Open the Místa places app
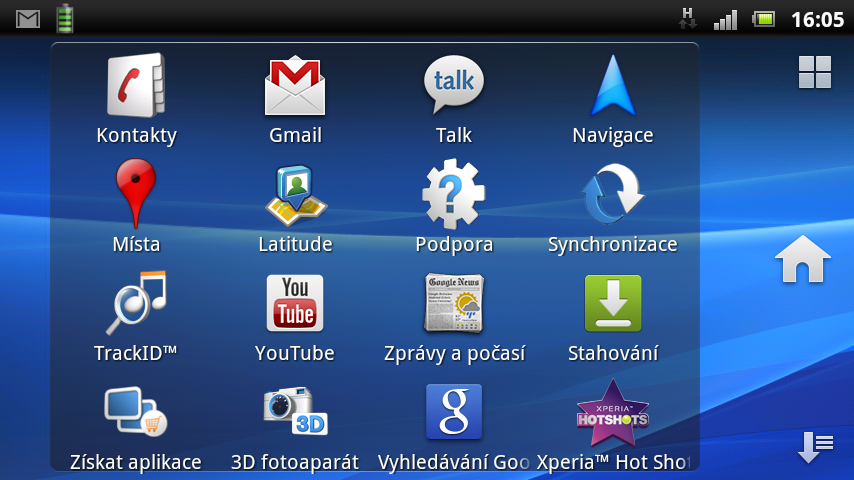Screen dimensions: 854x480 (x=136, y=207)
